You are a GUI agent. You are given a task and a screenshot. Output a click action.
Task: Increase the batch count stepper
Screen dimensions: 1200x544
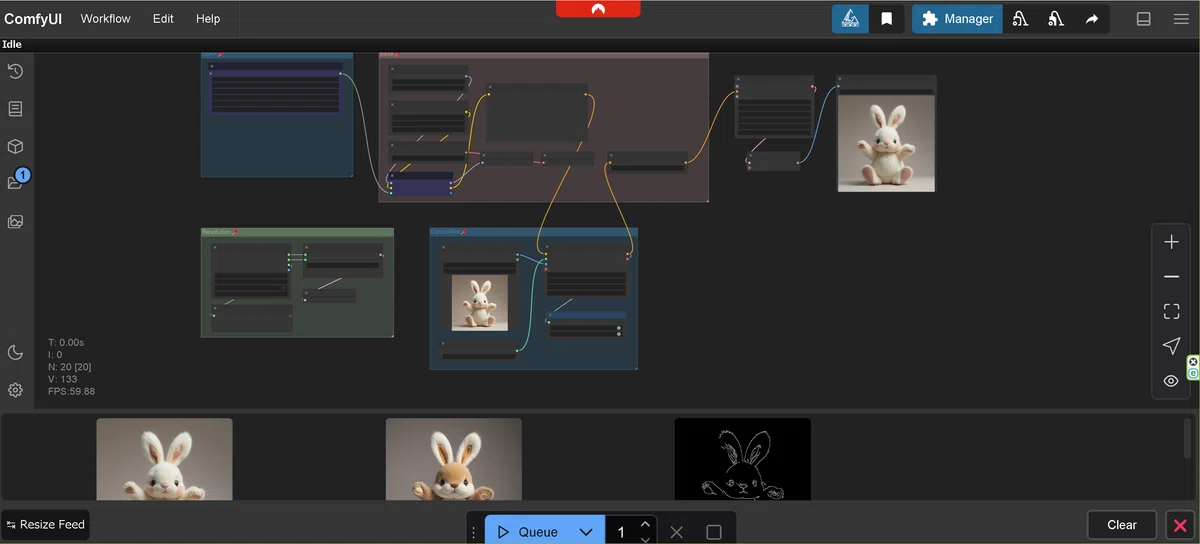coord(645,524)
